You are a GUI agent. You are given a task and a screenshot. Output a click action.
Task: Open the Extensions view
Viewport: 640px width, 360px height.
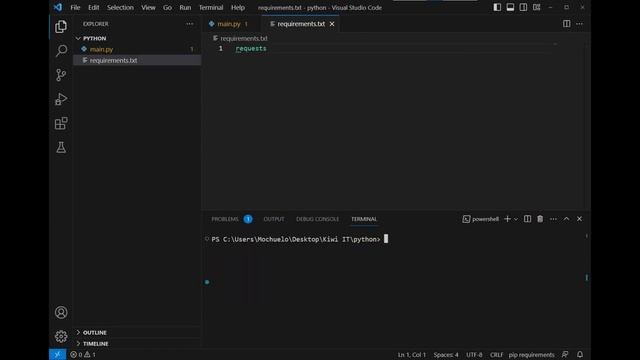[61, 123]
